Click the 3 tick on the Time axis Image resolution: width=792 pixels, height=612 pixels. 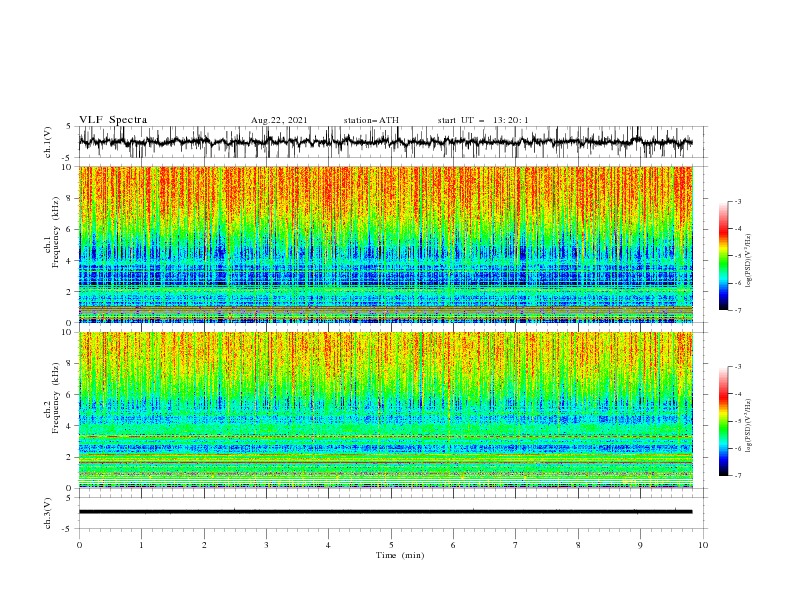point(266,545)
